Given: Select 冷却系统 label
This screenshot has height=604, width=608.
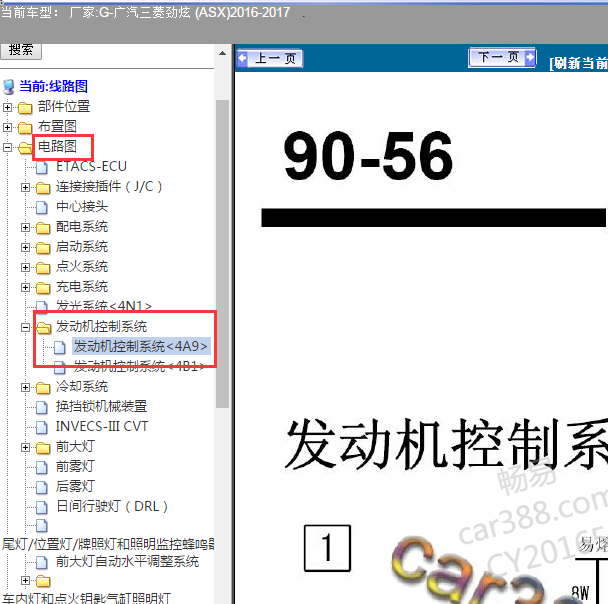Looking at the screenshot, I should point(82,387).
